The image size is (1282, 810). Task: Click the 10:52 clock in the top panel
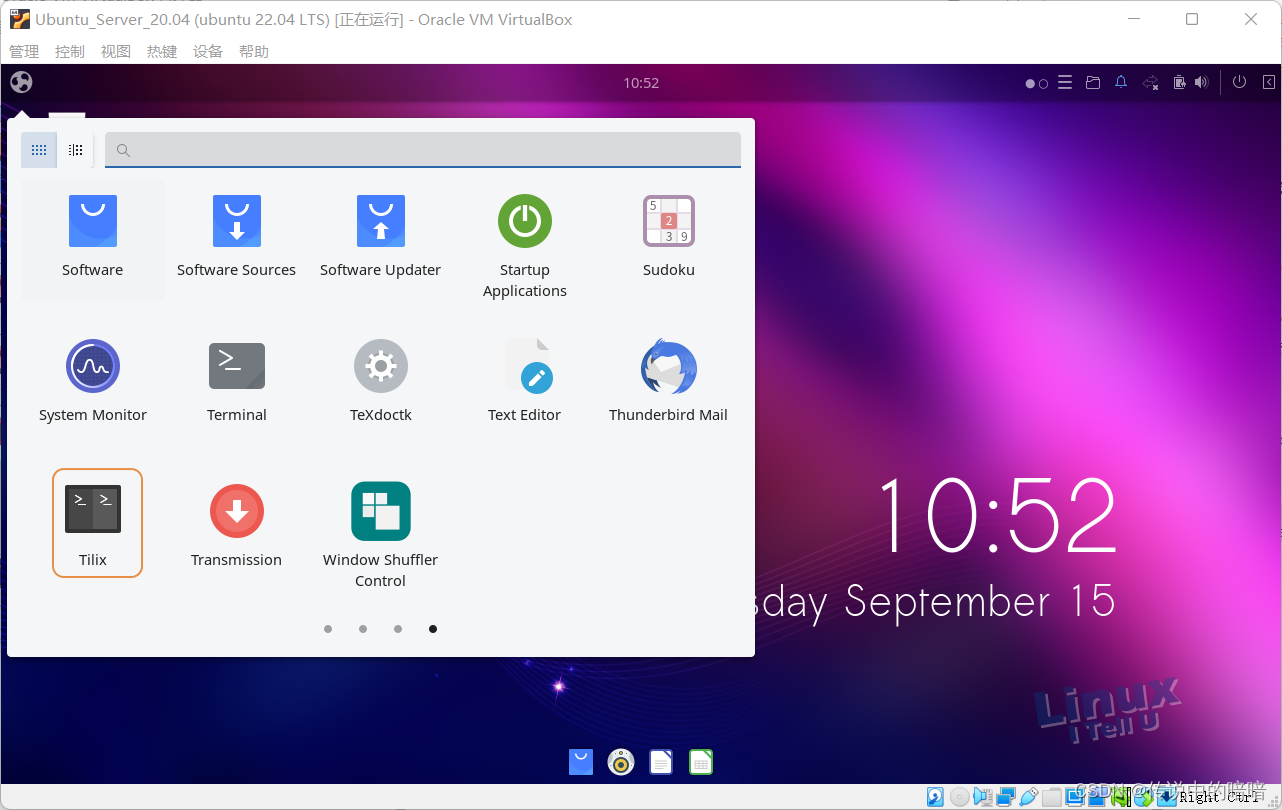641,83
